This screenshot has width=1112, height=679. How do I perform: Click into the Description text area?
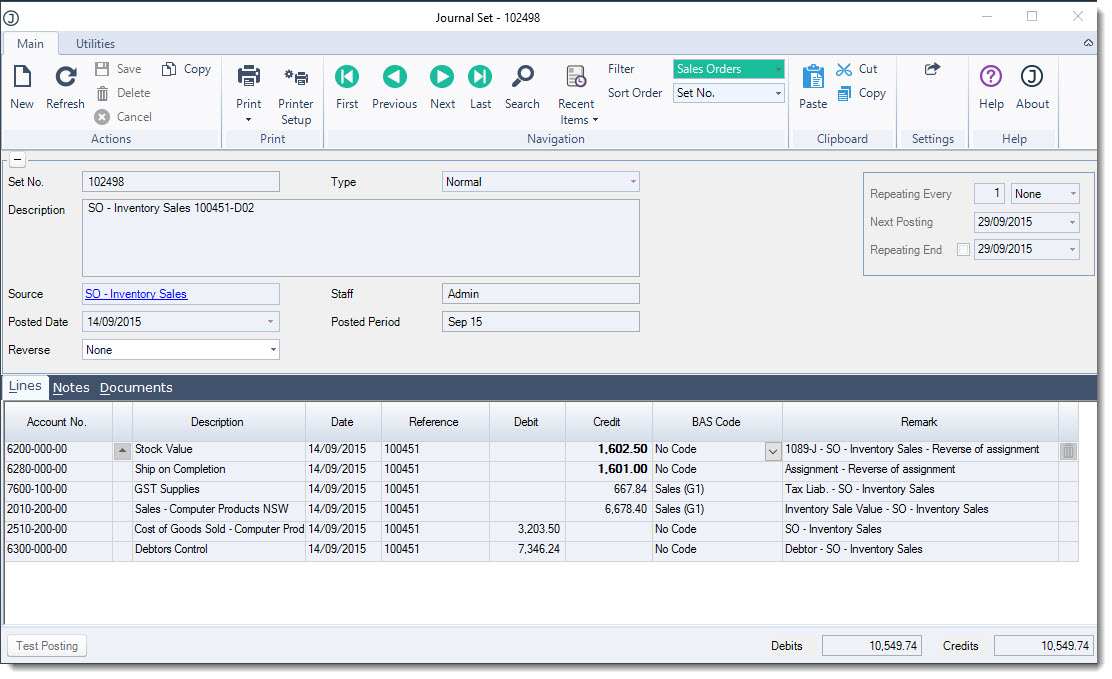360,238
